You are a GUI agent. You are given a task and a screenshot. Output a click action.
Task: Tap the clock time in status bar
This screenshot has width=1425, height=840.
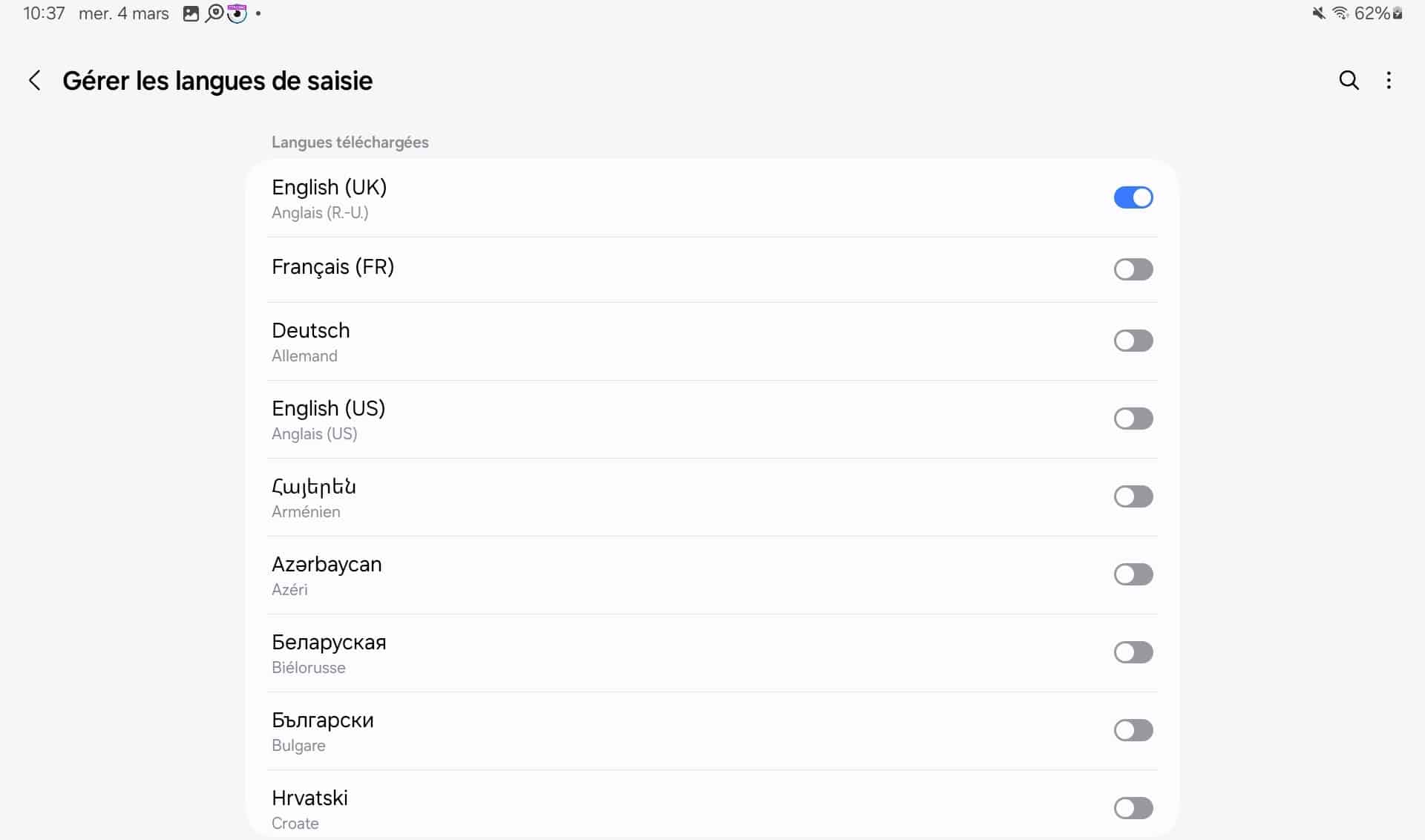tap(44, 13)
